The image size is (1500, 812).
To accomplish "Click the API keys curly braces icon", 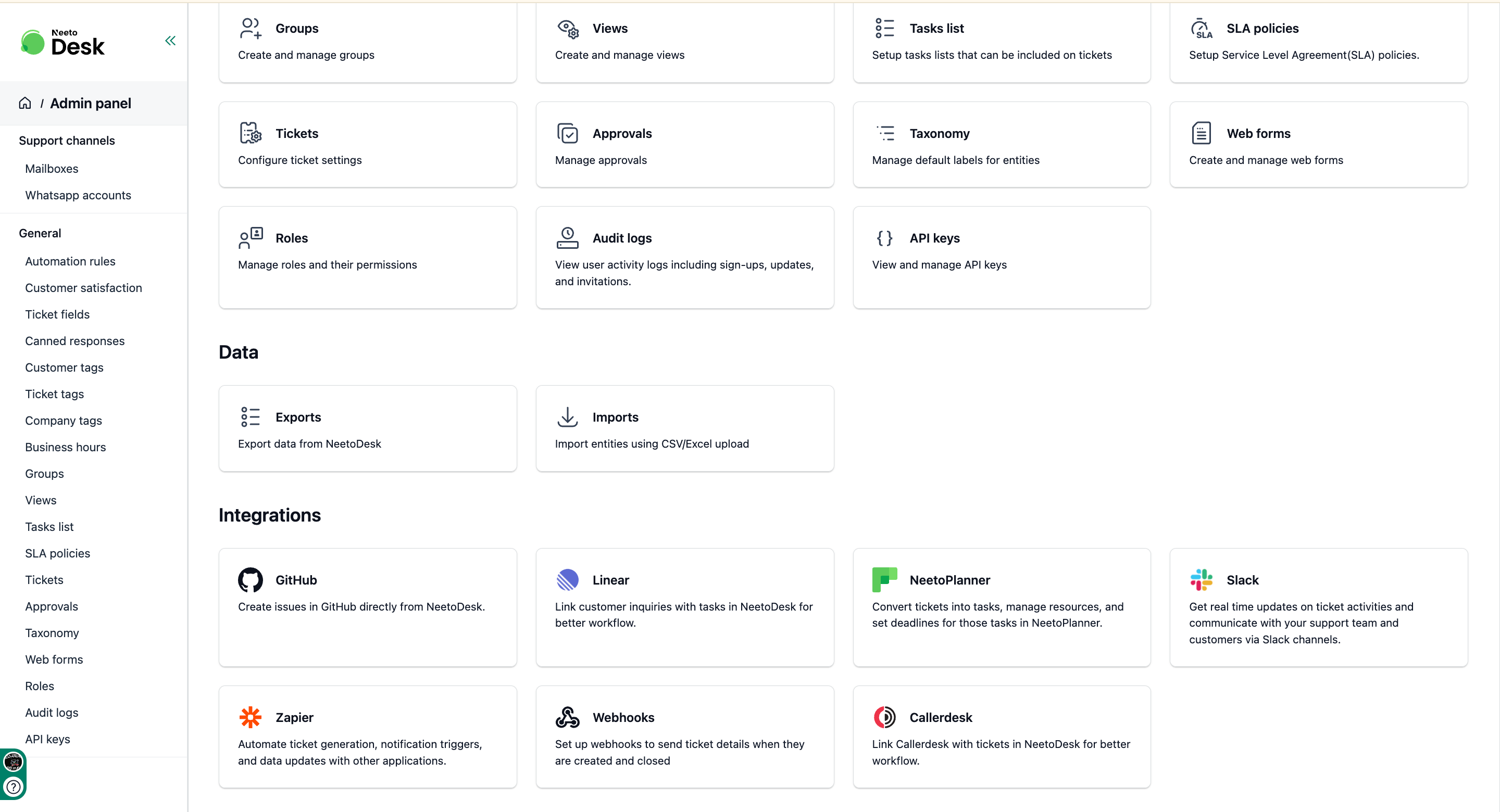I will [884, 238].
